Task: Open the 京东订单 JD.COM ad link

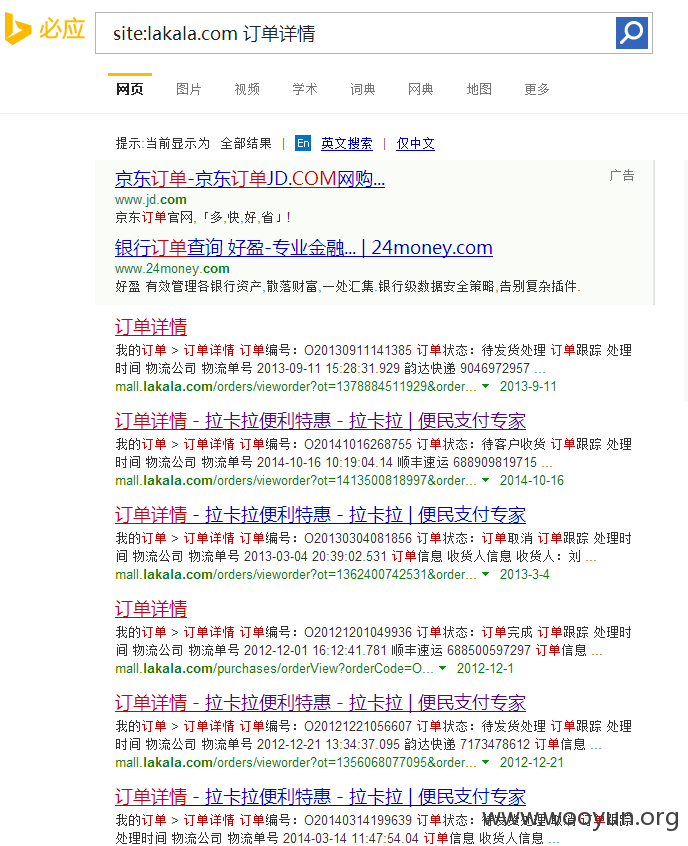Action: click(x=250, y=179)
